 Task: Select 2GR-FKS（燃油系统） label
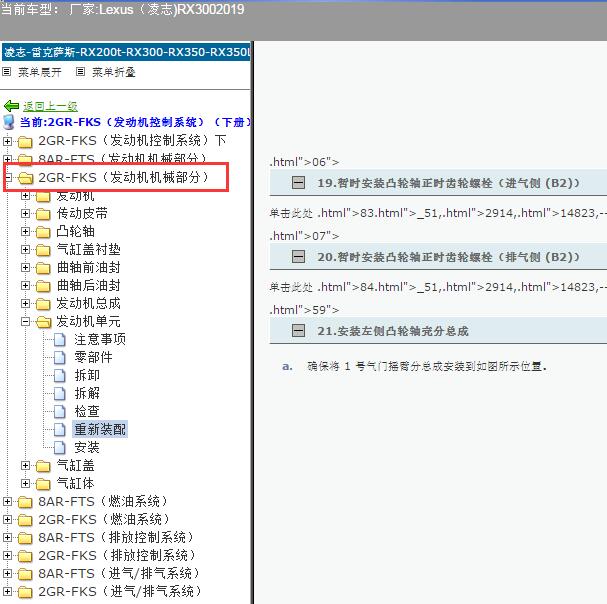click(104, 519)
